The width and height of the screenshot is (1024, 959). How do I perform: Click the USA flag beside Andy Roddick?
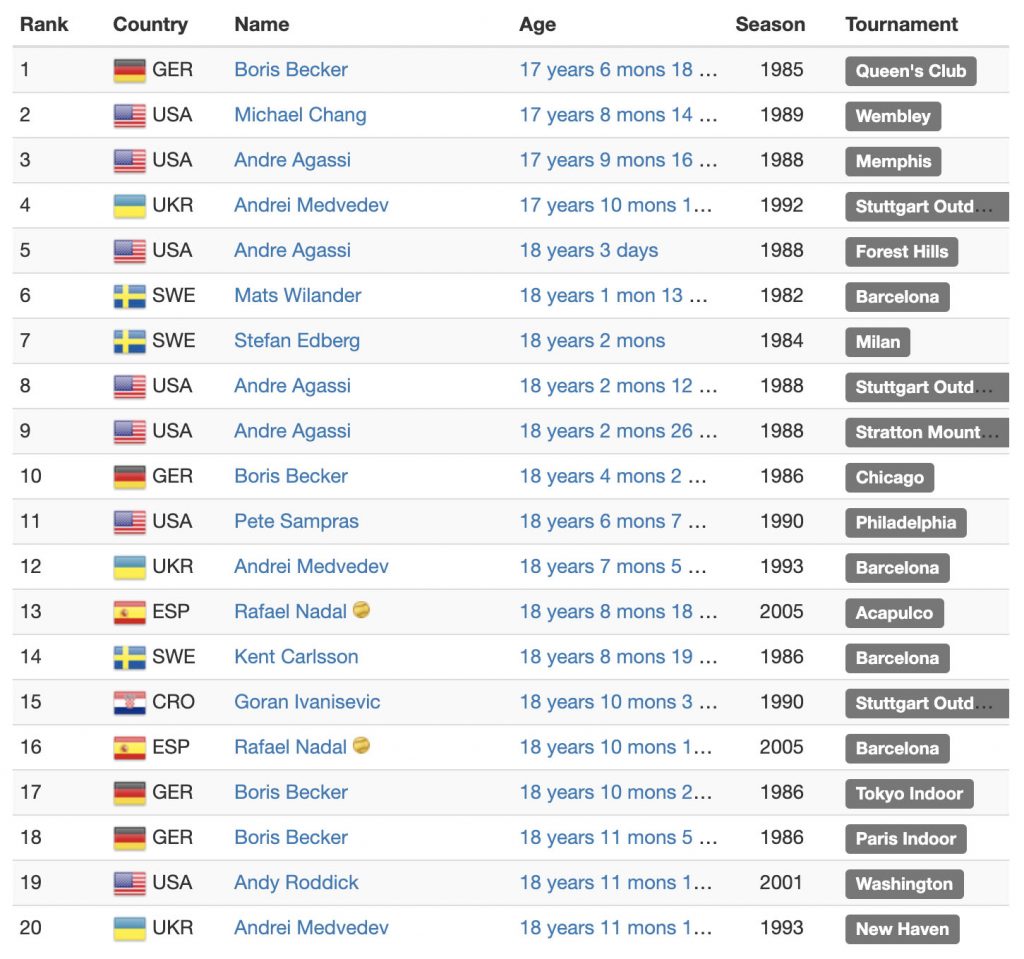click(129, 883)
